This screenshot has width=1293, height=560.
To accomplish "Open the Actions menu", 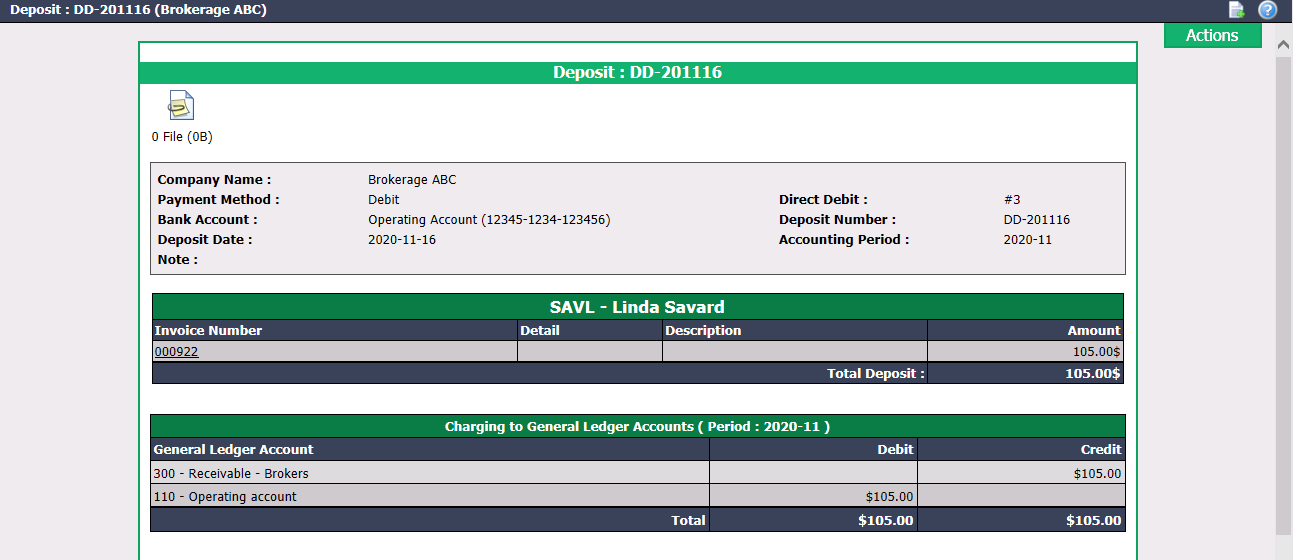I will (1212, 35).
